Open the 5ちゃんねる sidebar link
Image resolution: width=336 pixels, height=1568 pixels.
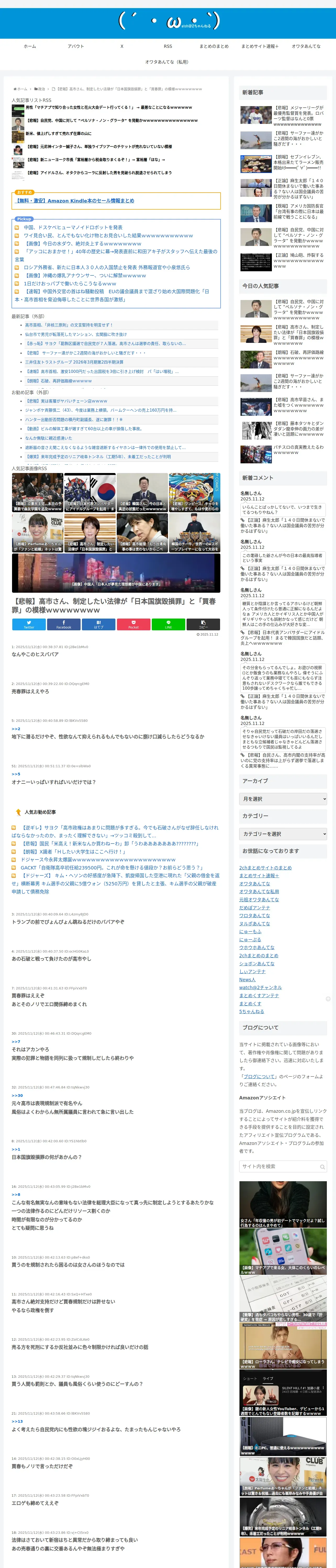coord(251,1012)
